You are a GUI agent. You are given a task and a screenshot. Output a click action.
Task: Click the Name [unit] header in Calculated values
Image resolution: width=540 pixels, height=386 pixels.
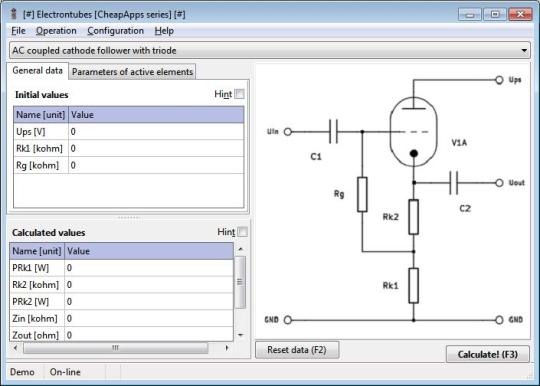[37, 251]
